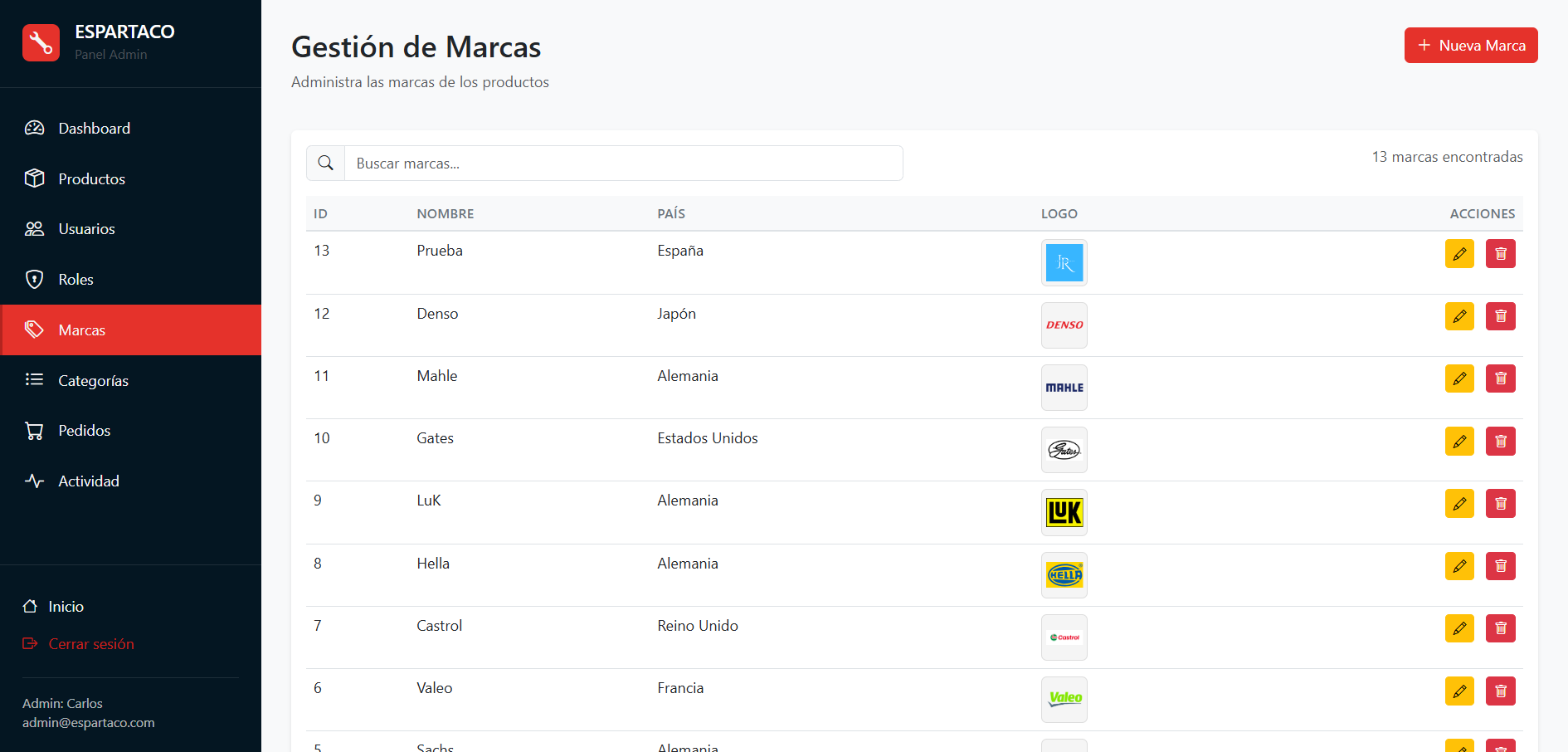Click the Hella logo thumbnail

1064,575
